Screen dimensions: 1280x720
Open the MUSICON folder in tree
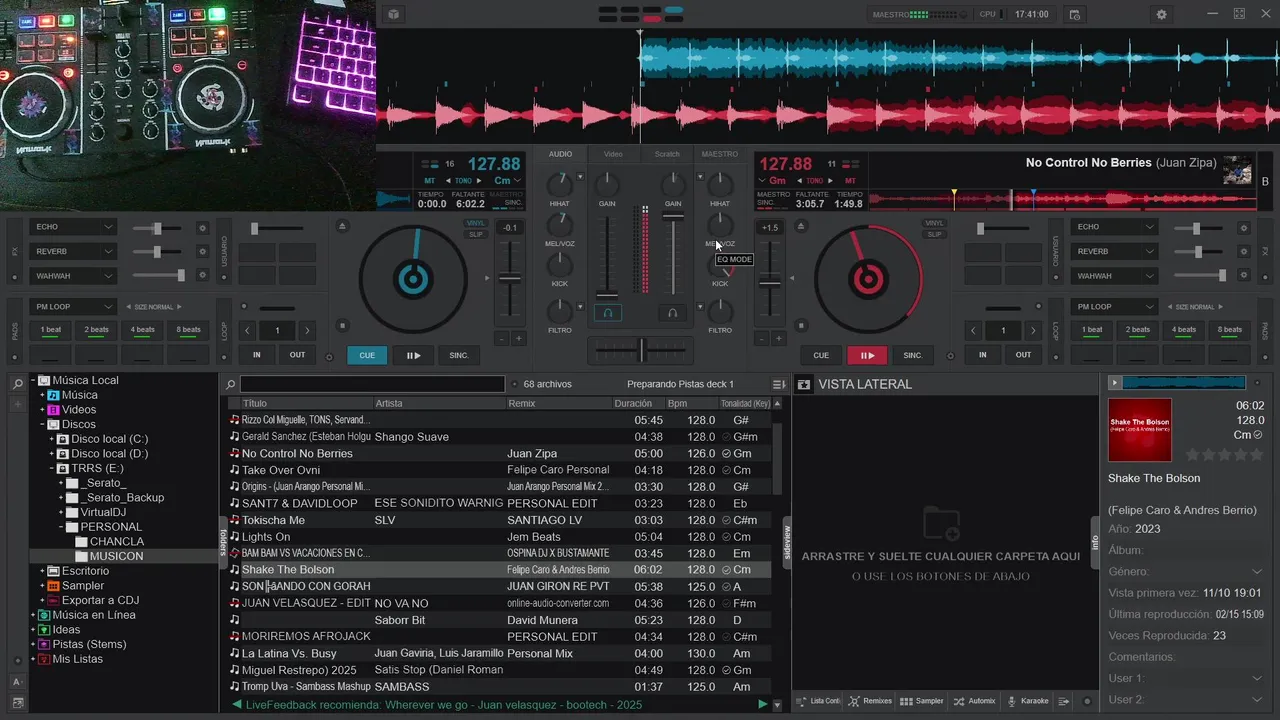(x=116, y=556)
